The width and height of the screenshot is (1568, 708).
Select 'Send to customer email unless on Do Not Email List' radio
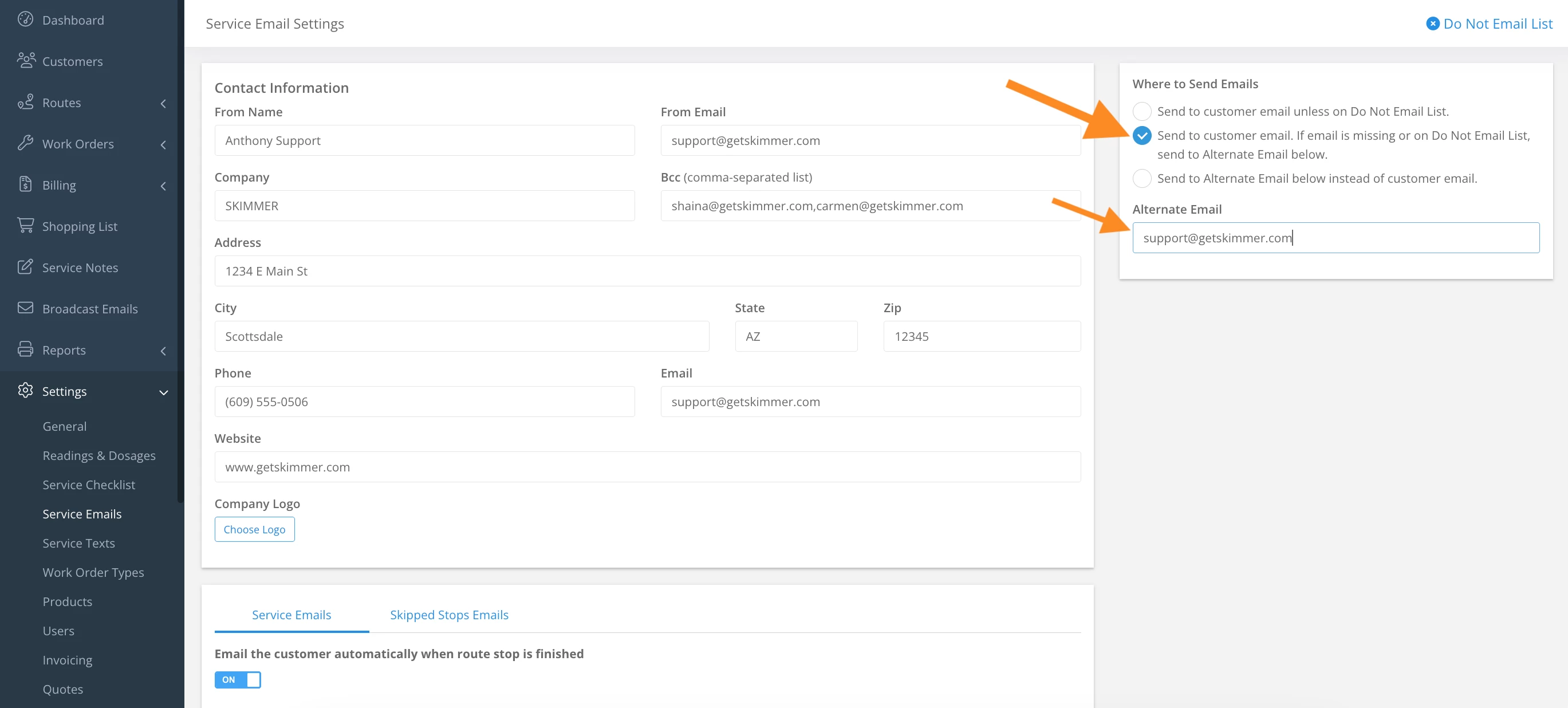click(x=1141, y=111)
